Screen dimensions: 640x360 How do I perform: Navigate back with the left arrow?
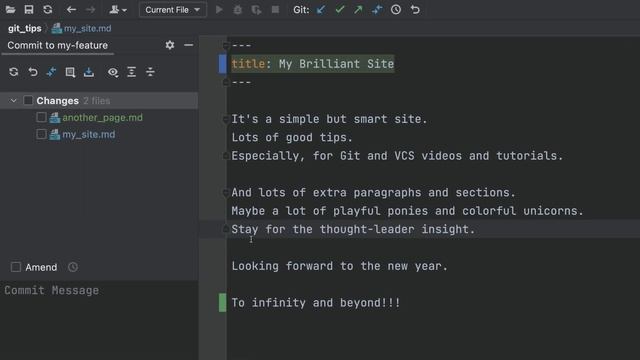pos(71,9)
